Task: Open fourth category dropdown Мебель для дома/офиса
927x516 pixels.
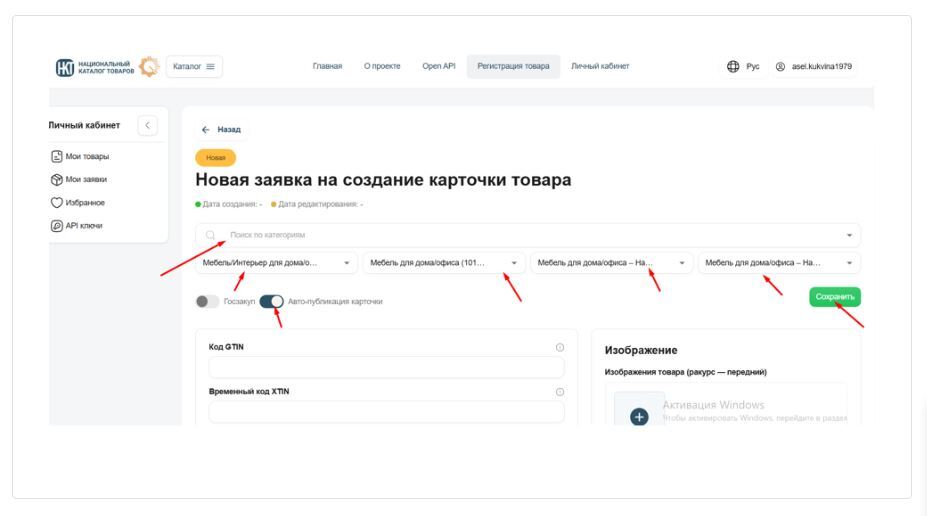Action: (779, 262)
